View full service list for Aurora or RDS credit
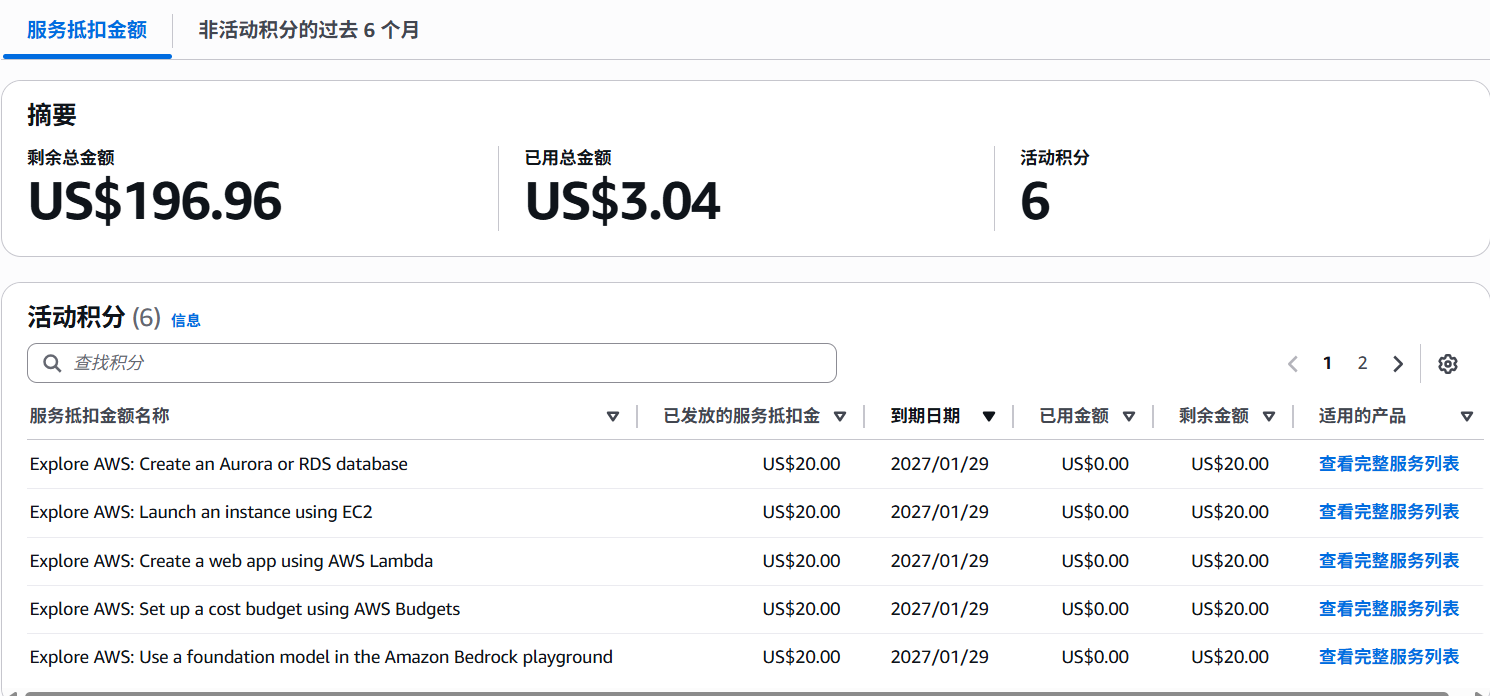 (1389, 464)
